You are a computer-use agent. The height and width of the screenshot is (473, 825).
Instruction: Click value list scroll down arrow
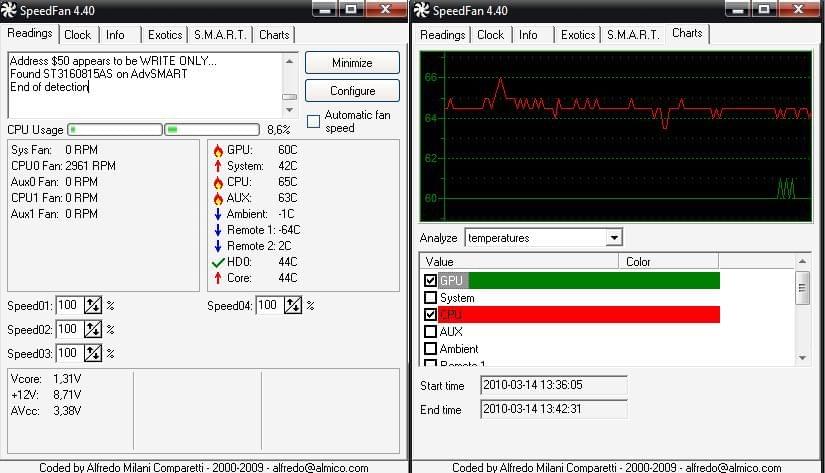point(802,358)
